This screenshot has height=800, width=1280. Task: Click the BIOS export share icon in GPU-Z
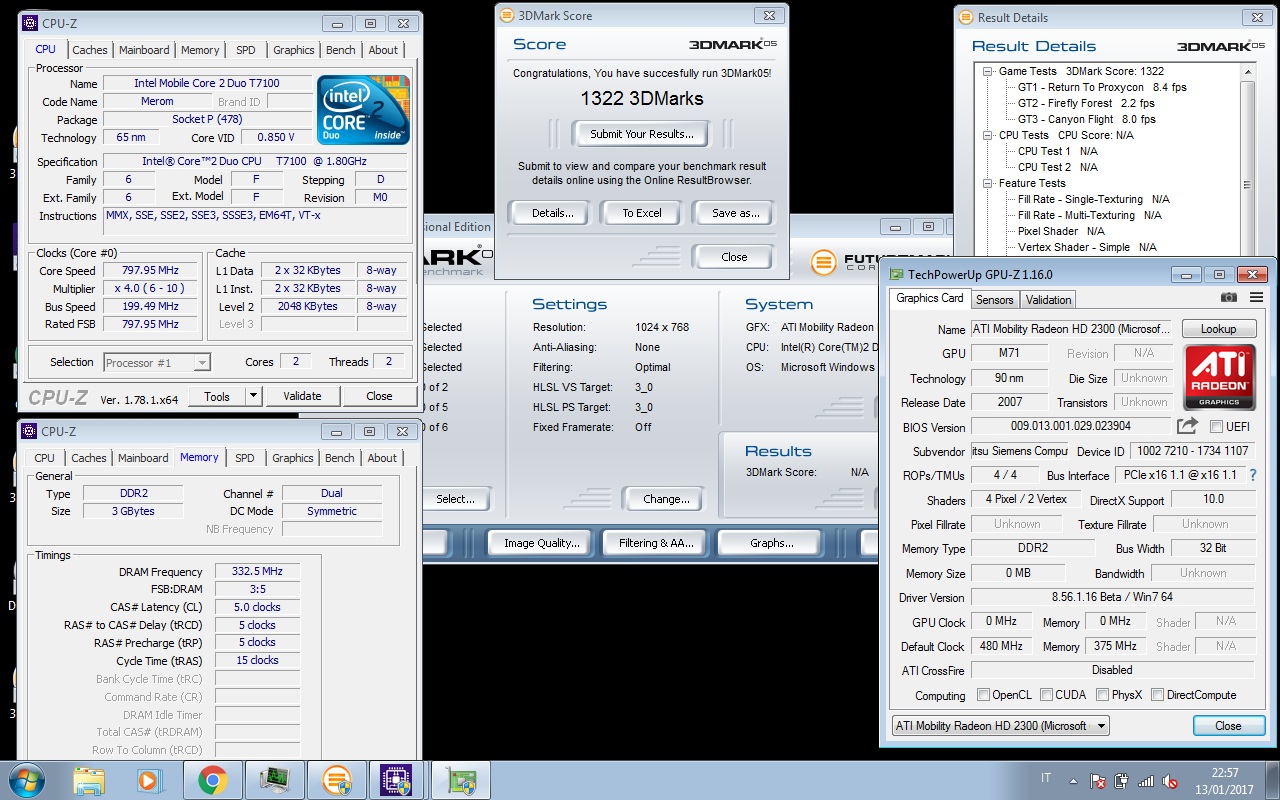click(x=1187, y=426)
